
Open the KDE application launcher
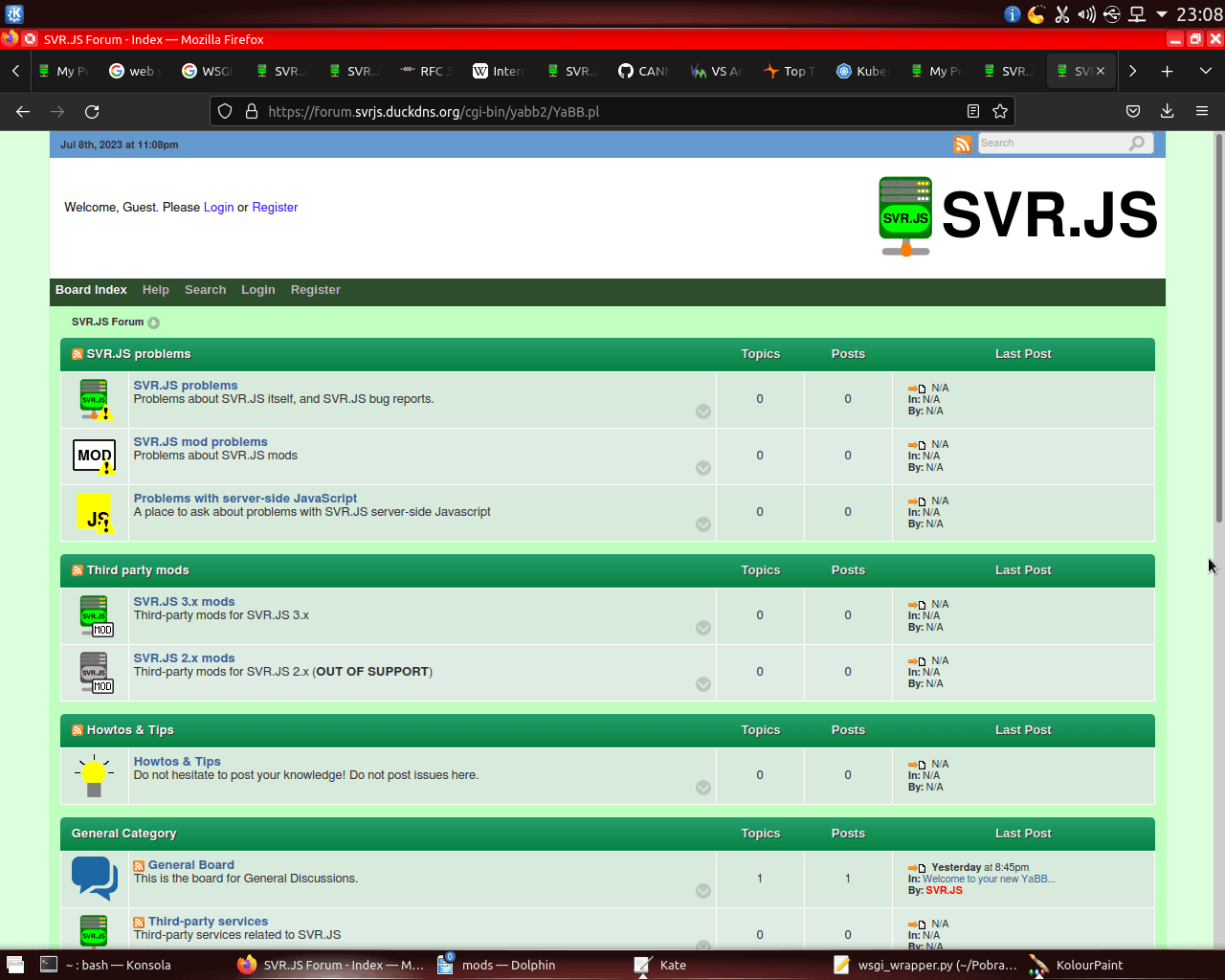[14, 14]
